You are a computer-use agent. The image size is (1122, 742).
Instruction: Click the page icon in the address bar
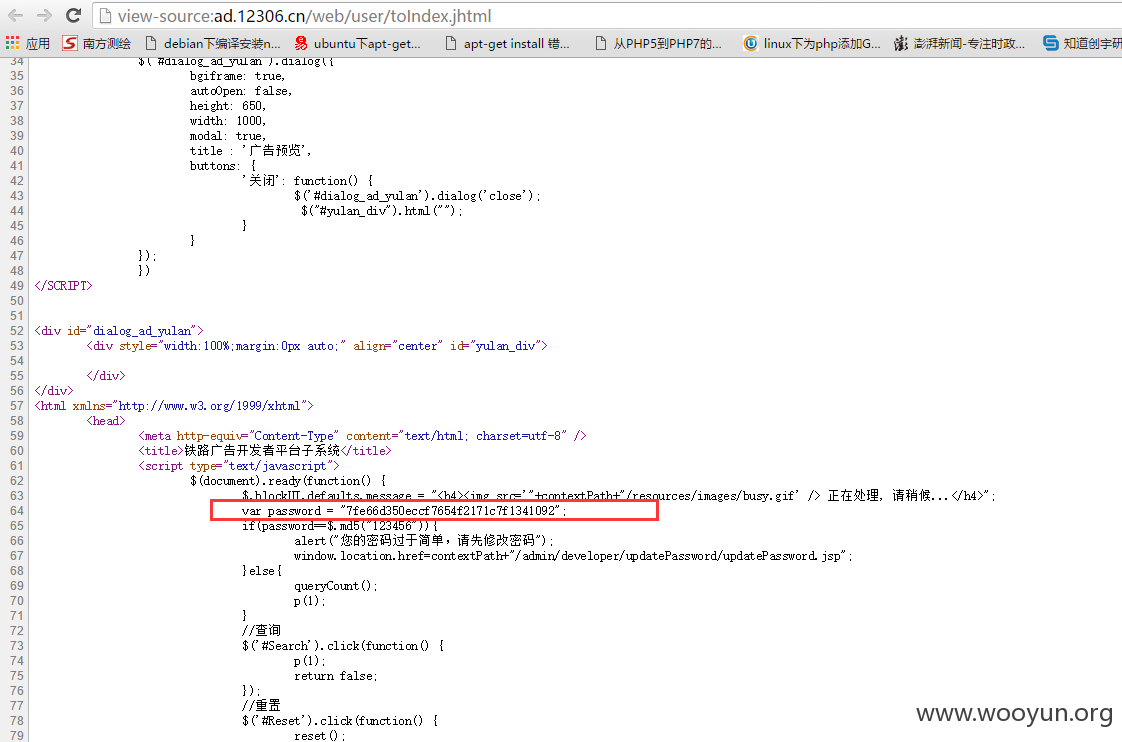coord(105,16)
